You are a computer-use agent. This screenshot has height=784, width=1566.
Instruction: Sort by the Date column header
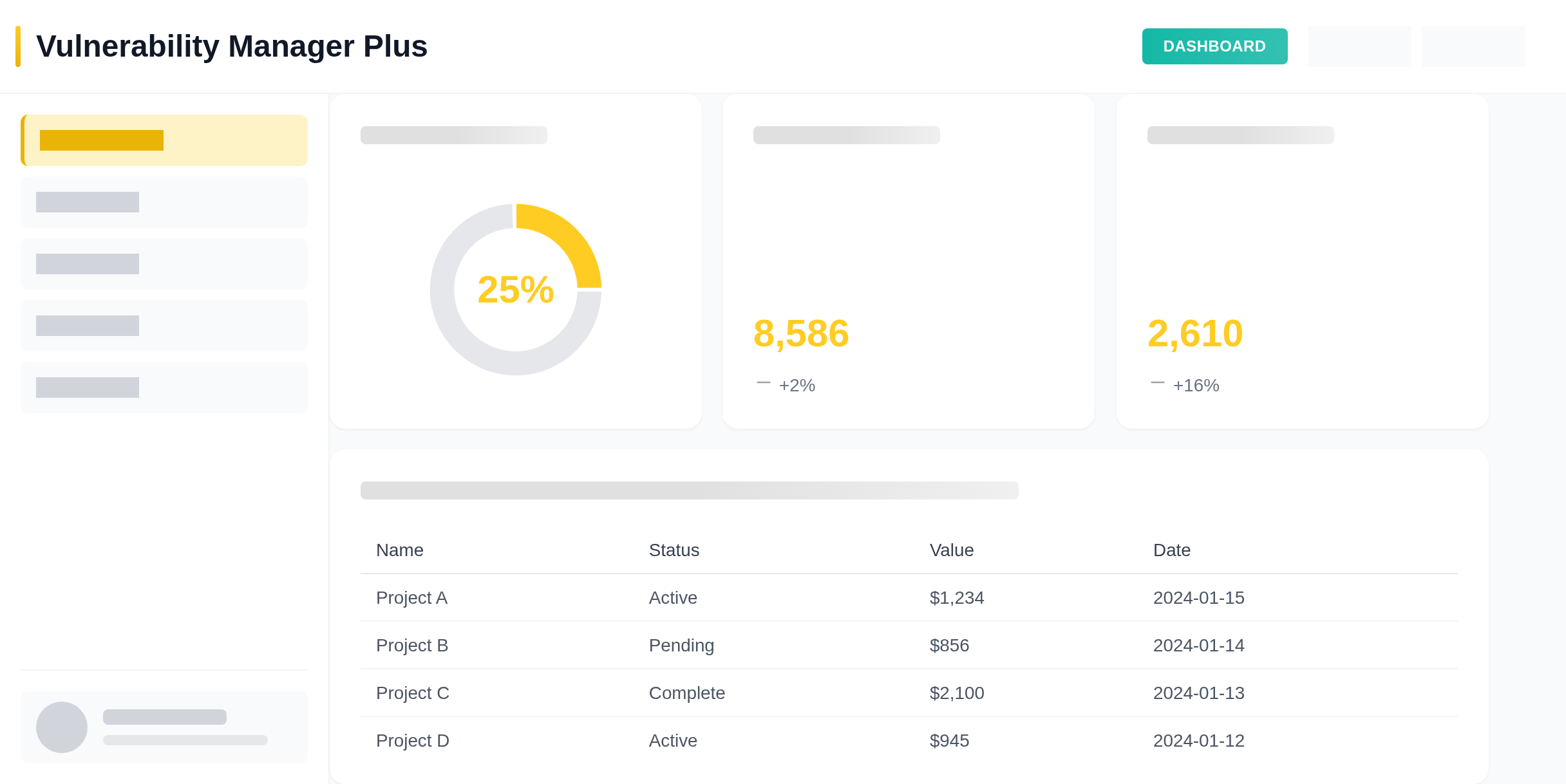click(x=1171, y=550)
